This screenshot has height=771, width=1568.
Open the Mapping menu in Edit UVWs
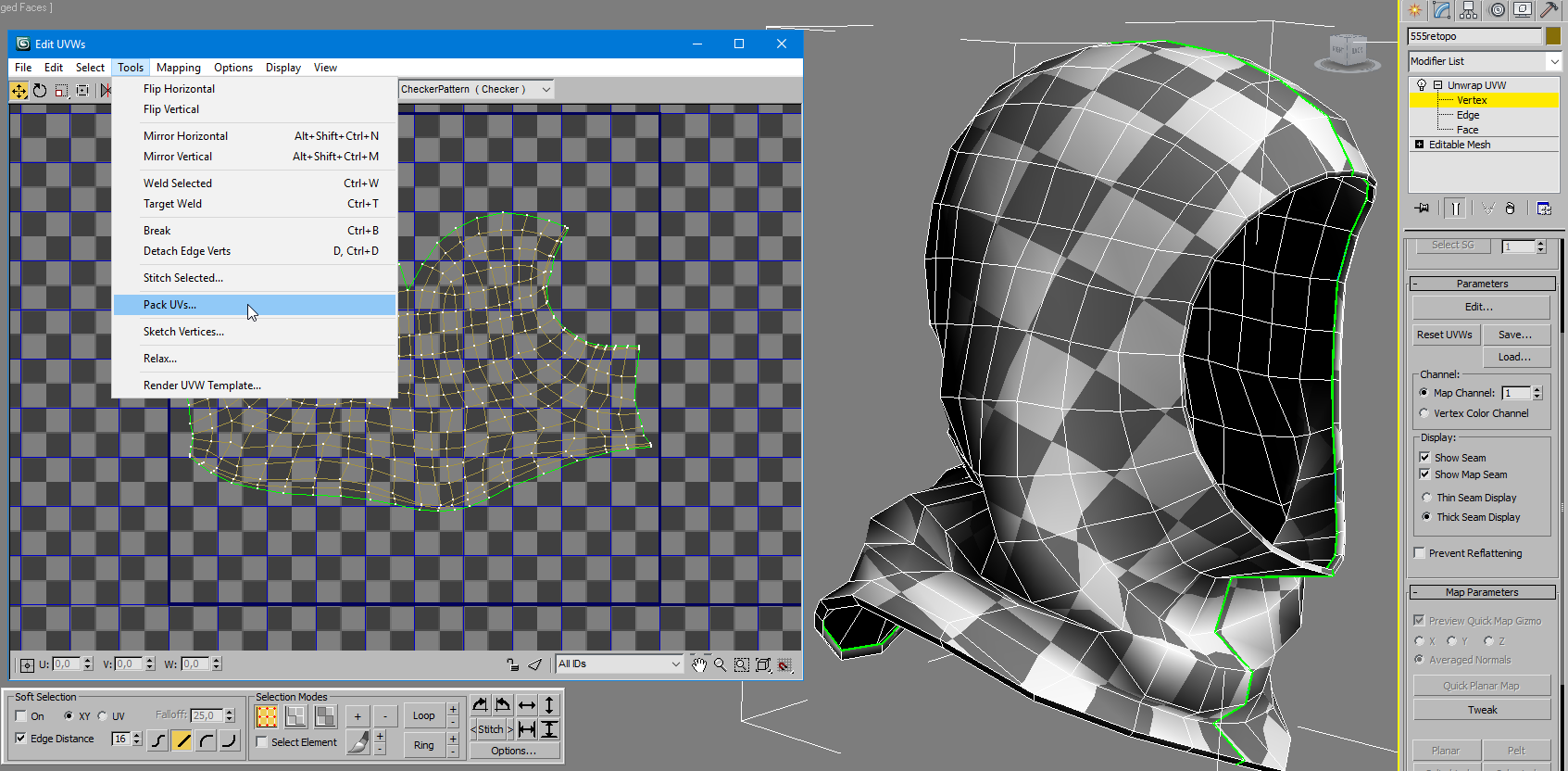[179, 68]
